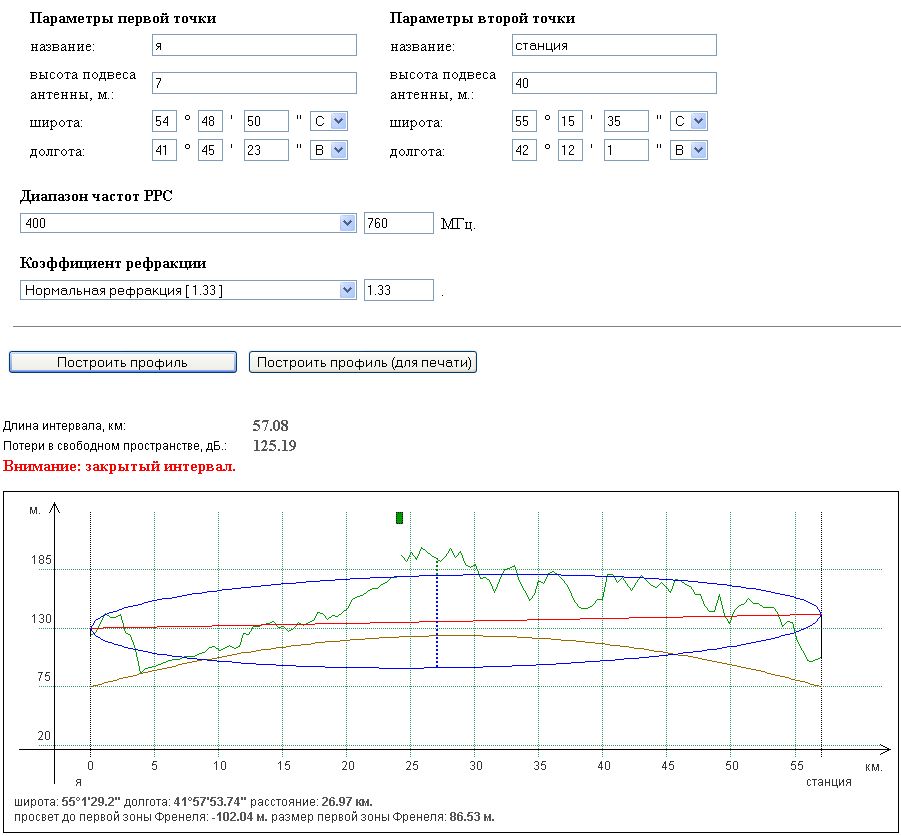Click the 'станция' label under the chart axis
Screen dimensions: 901x836
pyautogui.click(x=829, y=782)
